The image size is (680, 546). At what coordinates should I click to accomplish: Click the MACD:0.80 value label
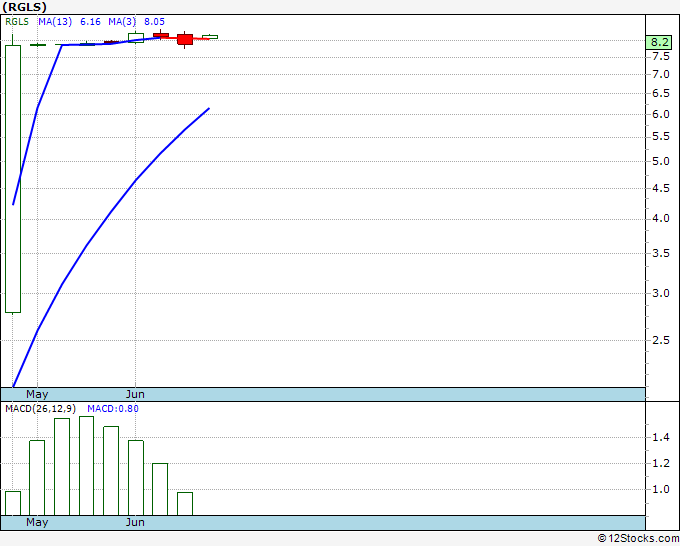point(113,409)
